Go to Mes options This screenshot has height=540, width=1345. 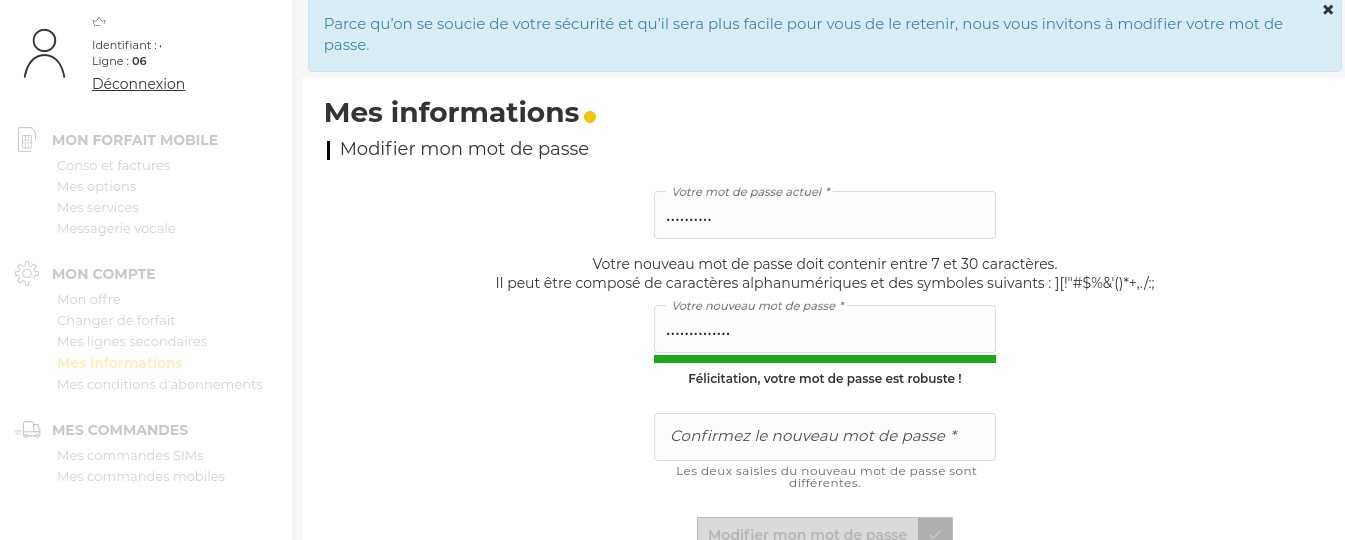[96, 187]
